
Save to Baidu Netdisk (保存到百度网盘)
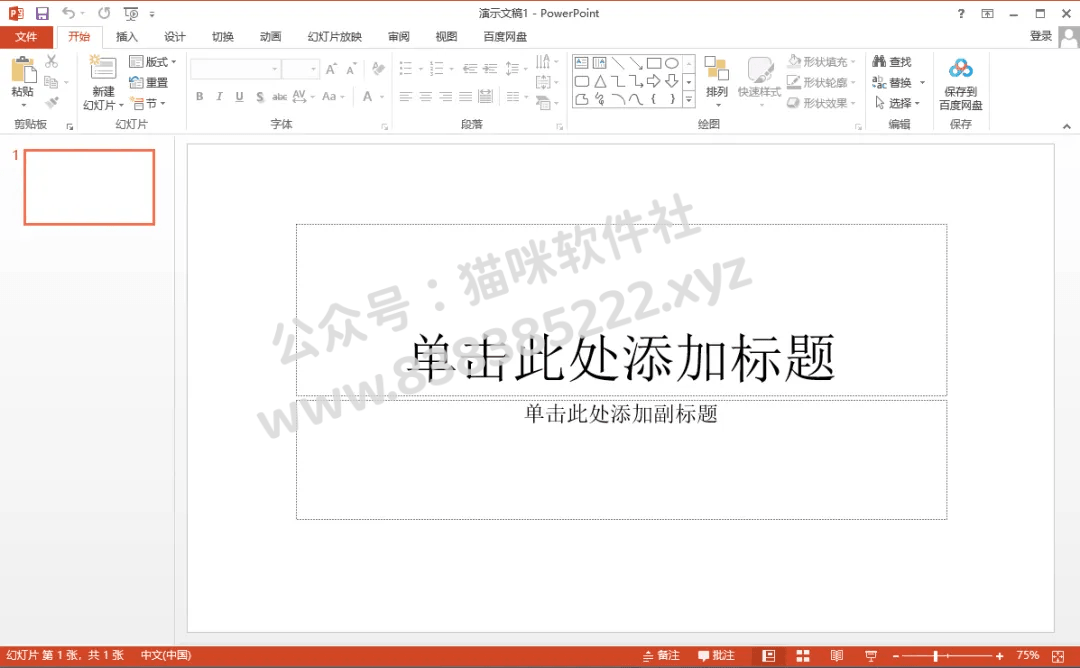(x=960, y=83)
